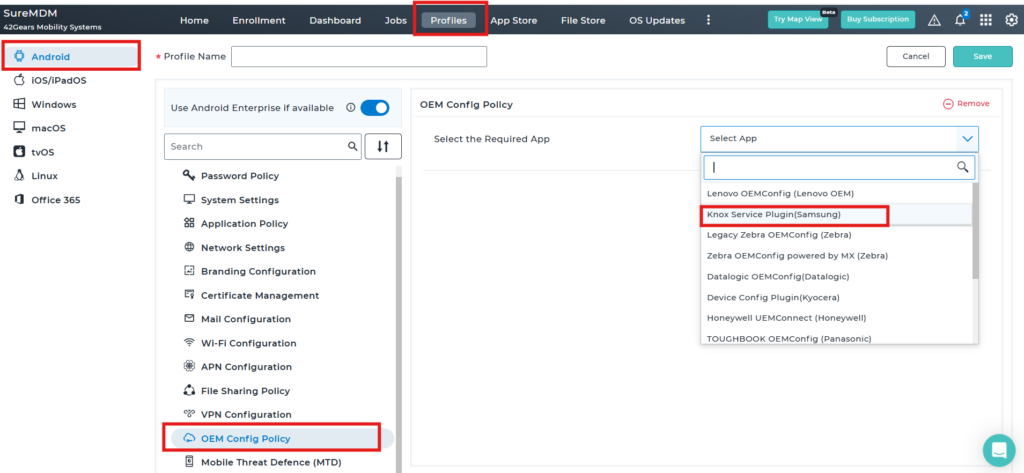The height and width of the screenshot is (473, 1024).
Task: Click the File Sharing Policy icon
Action: [x=189, y=391]
